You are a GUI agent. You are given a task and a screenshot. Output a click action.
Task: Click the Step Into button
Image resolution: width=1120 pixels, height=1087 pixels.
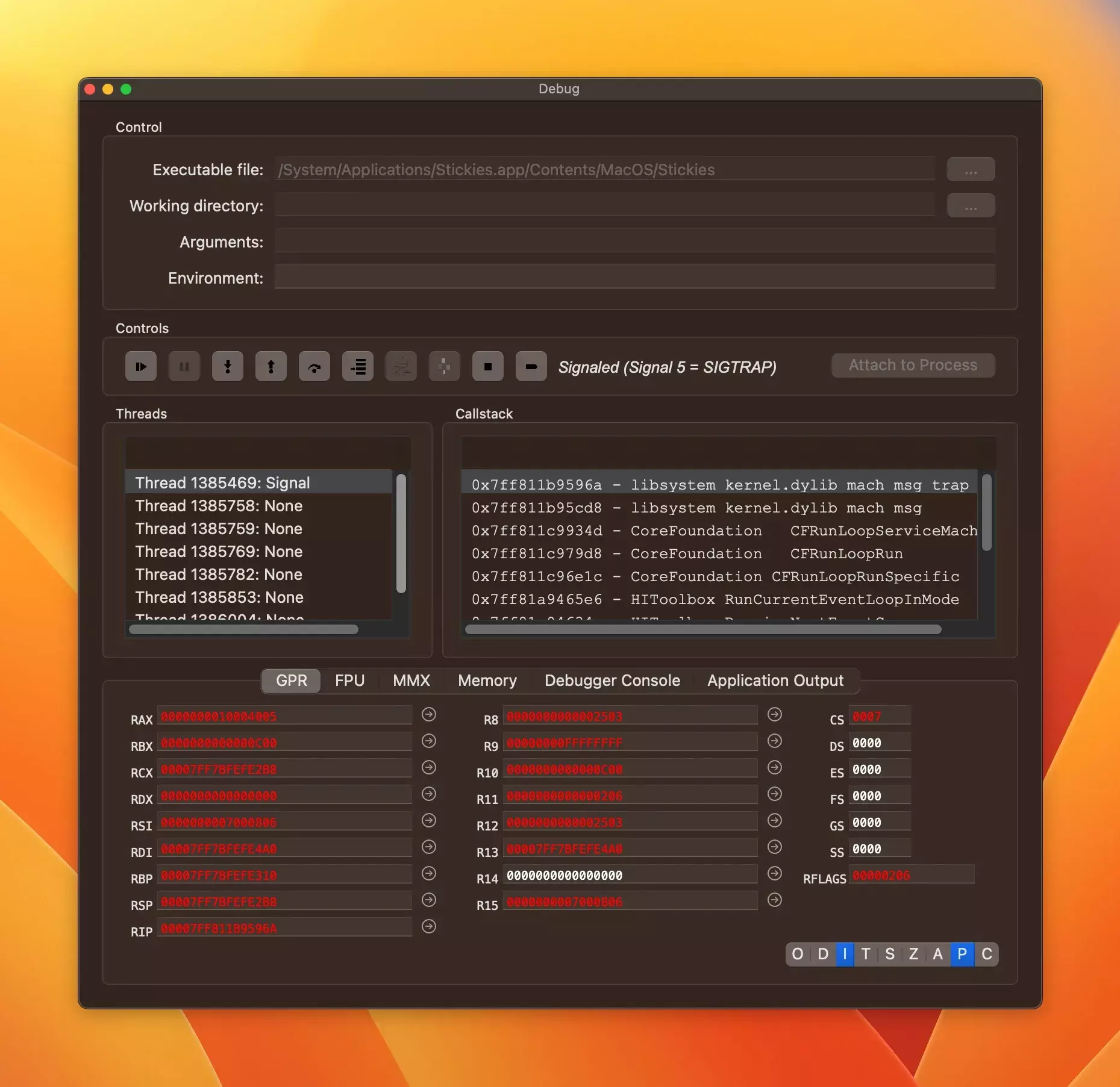228,366
